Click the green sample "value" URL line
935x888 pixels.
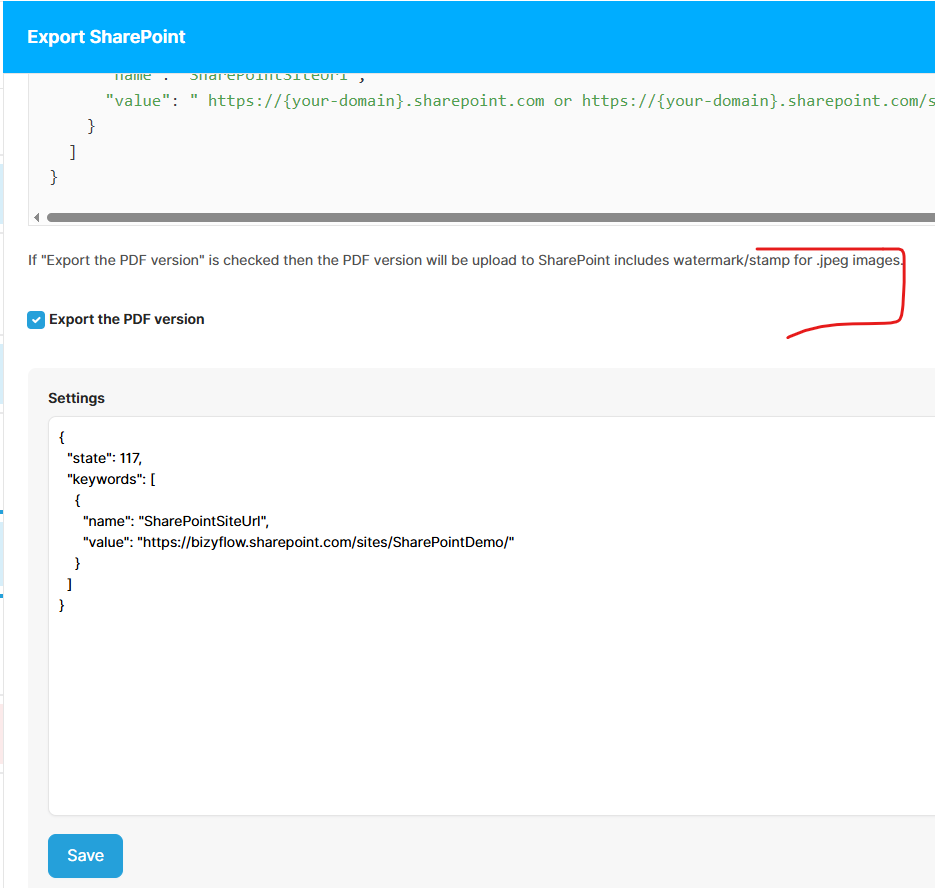(520, 101)
